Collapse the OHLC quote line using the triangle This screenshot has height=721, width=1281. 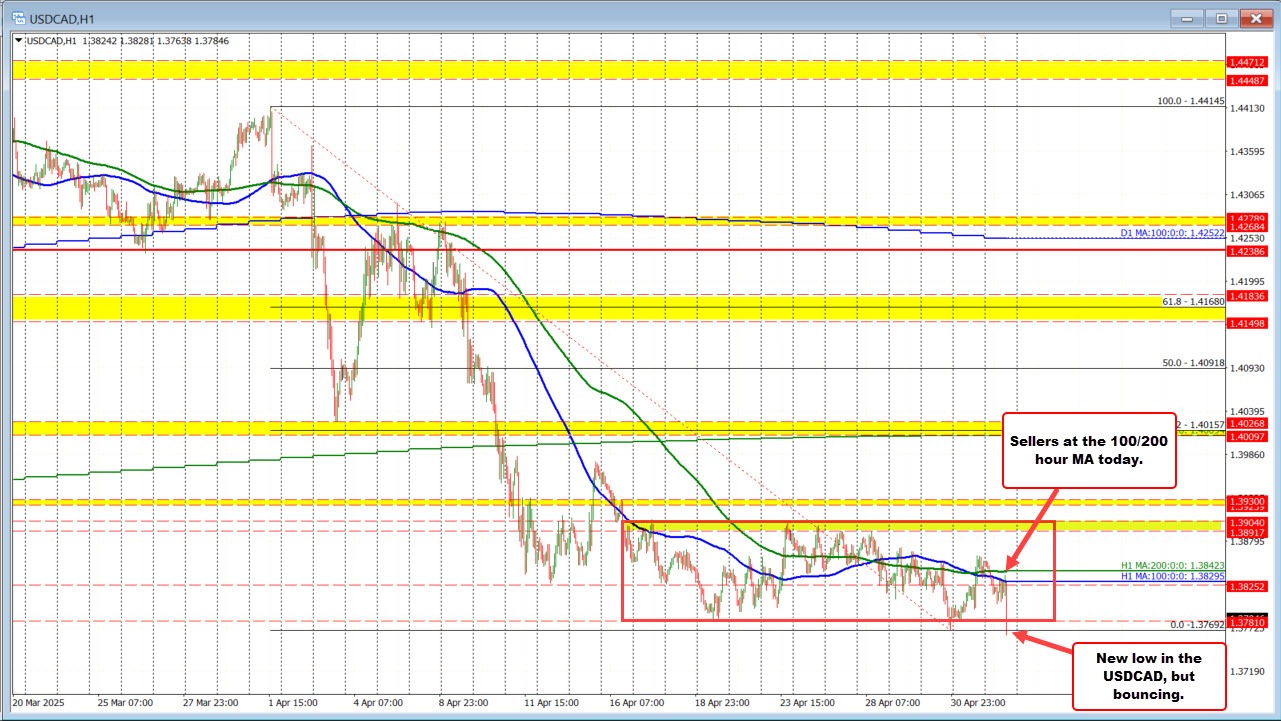(18, 41)
